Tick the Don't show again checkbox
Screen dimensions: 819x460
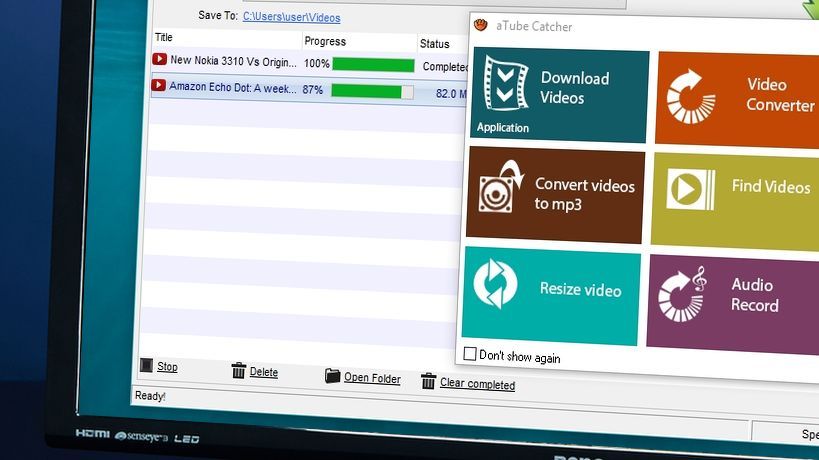(470, 354)
